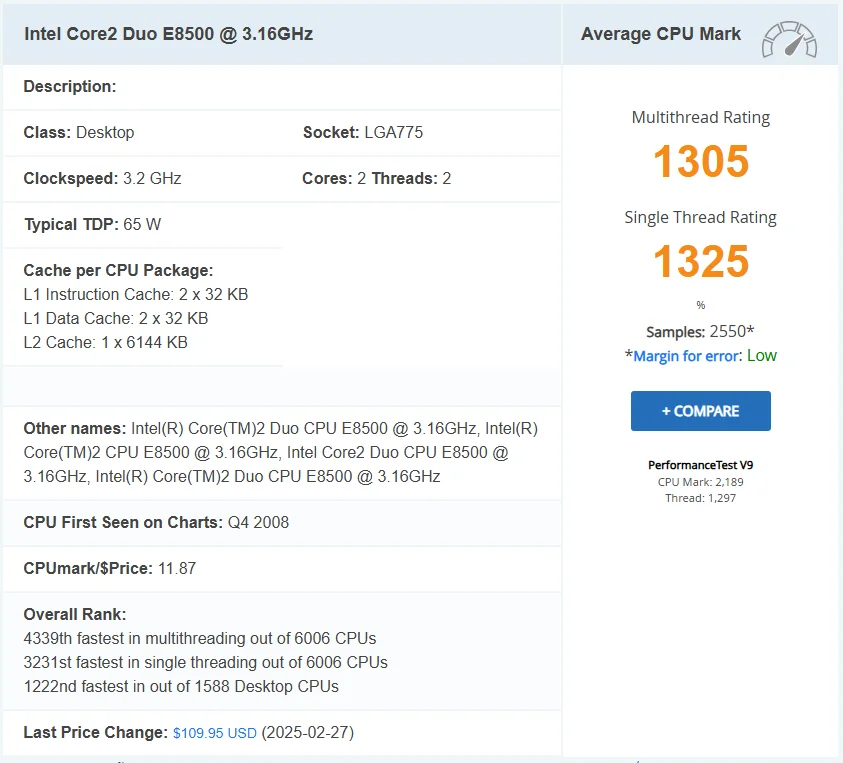Click the Samples: 2550 text
The width and height of the screenshot is (843, 763).
(x=700, y=331)
